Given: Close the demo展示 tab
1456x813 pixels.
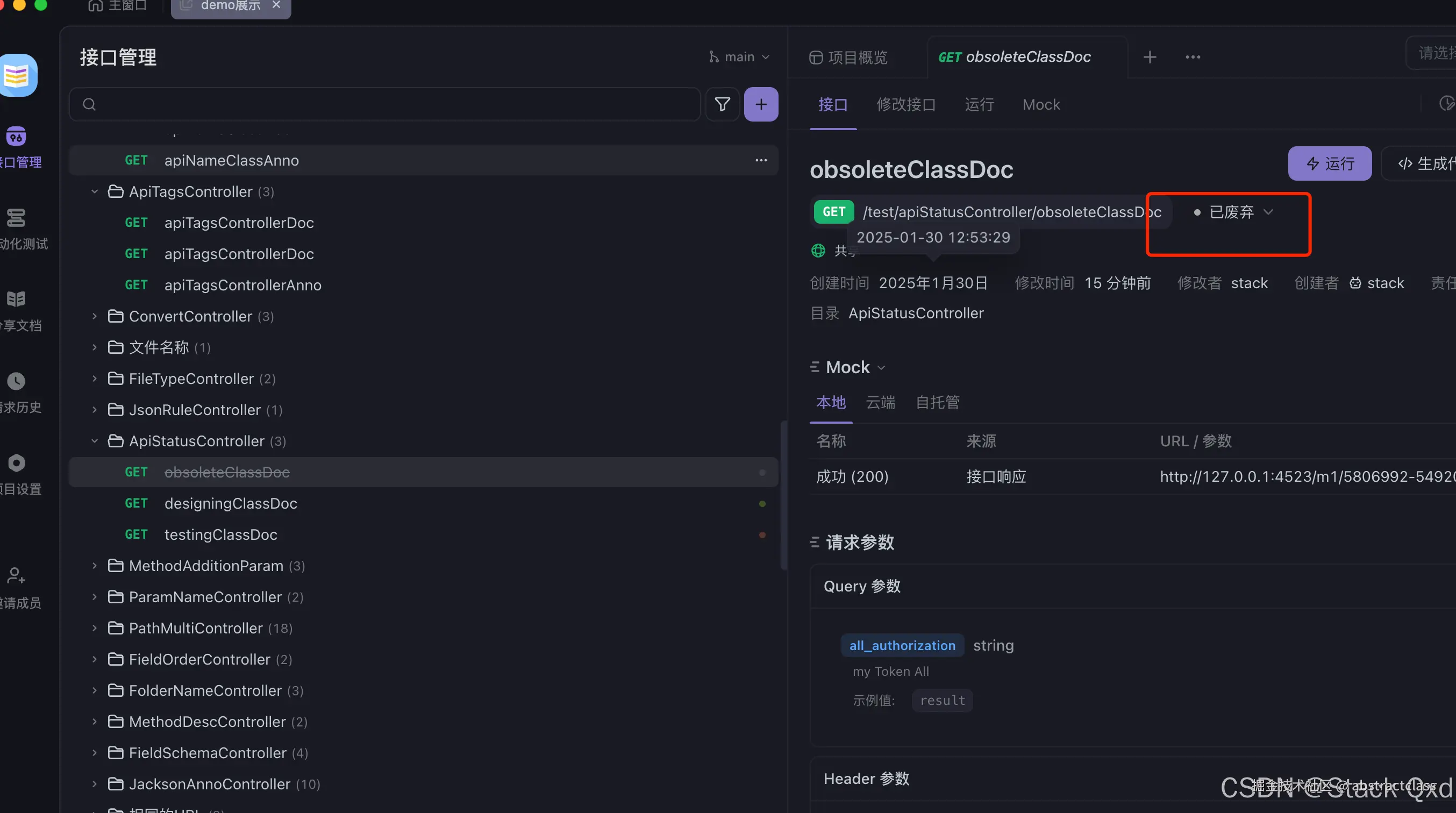Looking at the screenshot, I should click(x=276, y=5).
